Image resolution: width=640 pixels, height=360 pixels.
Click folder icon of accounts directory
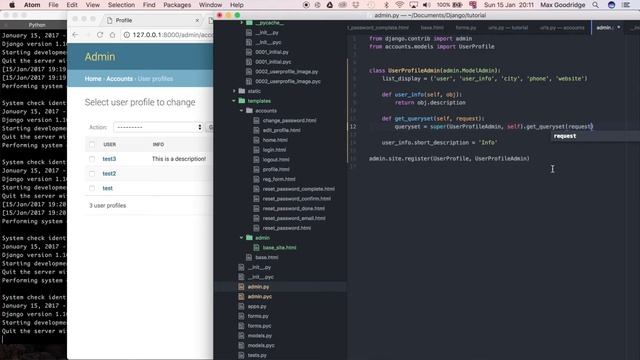click(x=249, y=111)
